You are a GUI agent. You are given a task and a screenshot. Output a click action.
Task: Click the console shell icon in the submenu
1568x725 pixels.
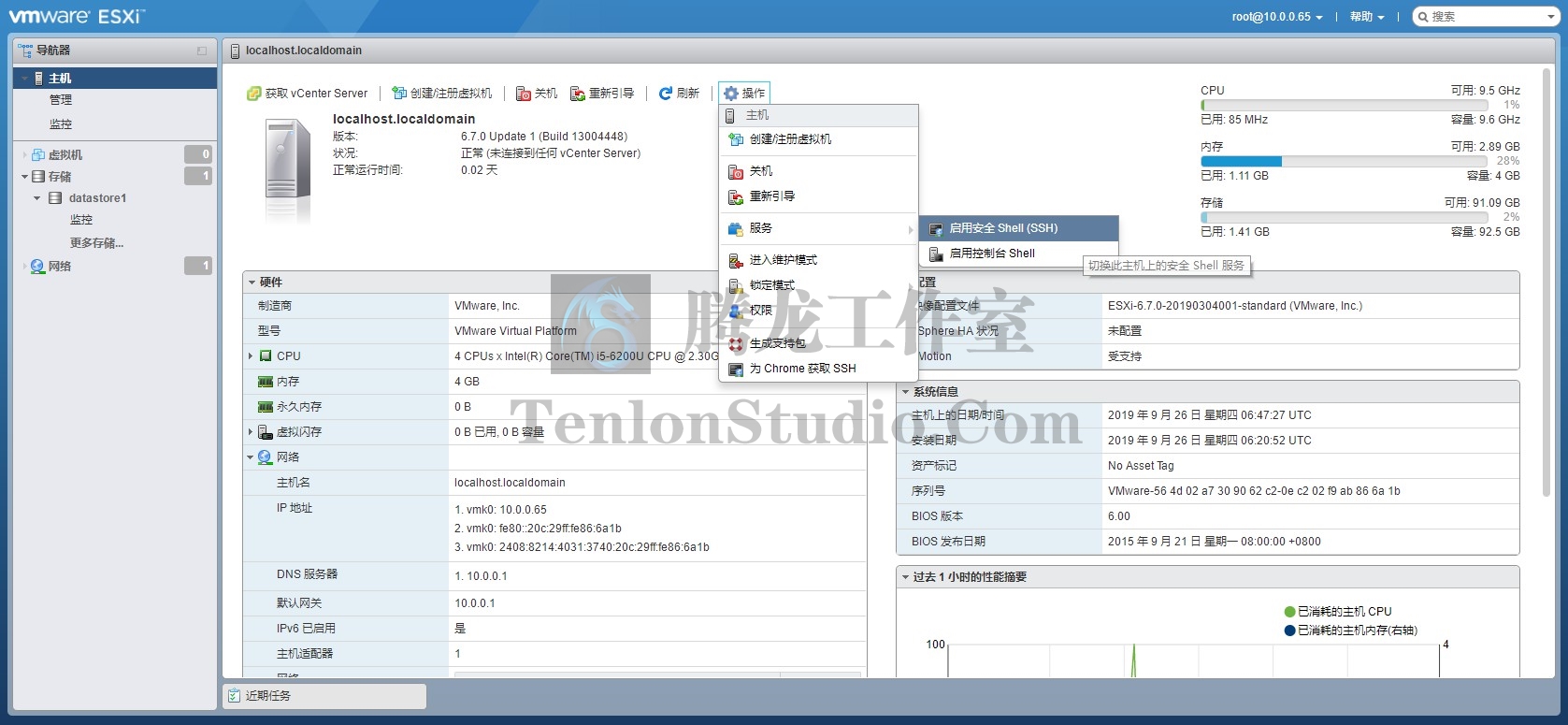coord(935,254)
